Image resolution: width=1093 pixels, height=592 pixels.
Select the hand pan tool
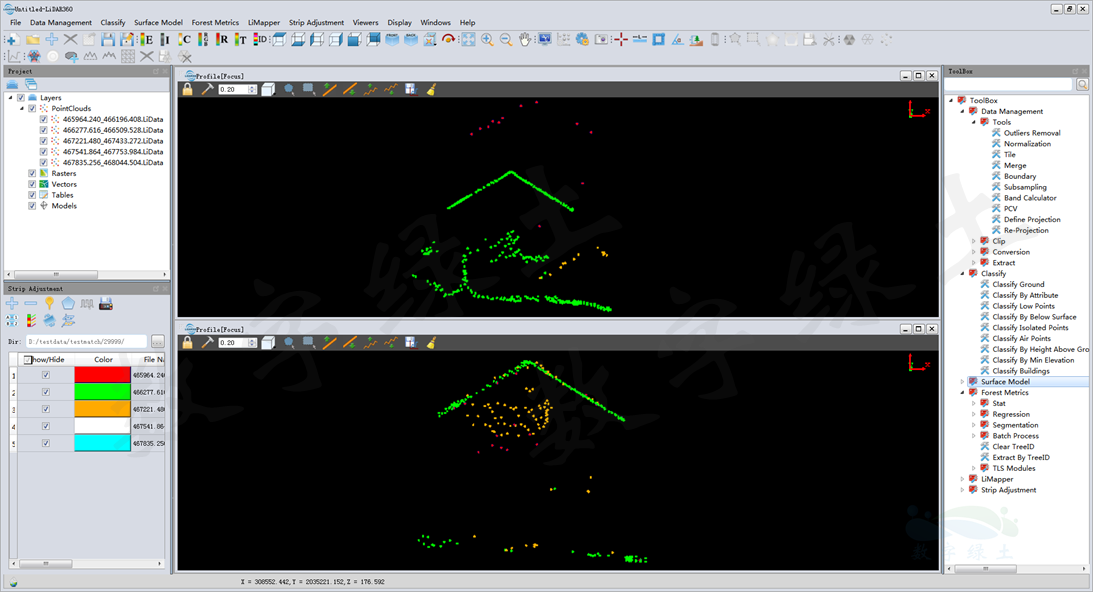click(525, 40)
